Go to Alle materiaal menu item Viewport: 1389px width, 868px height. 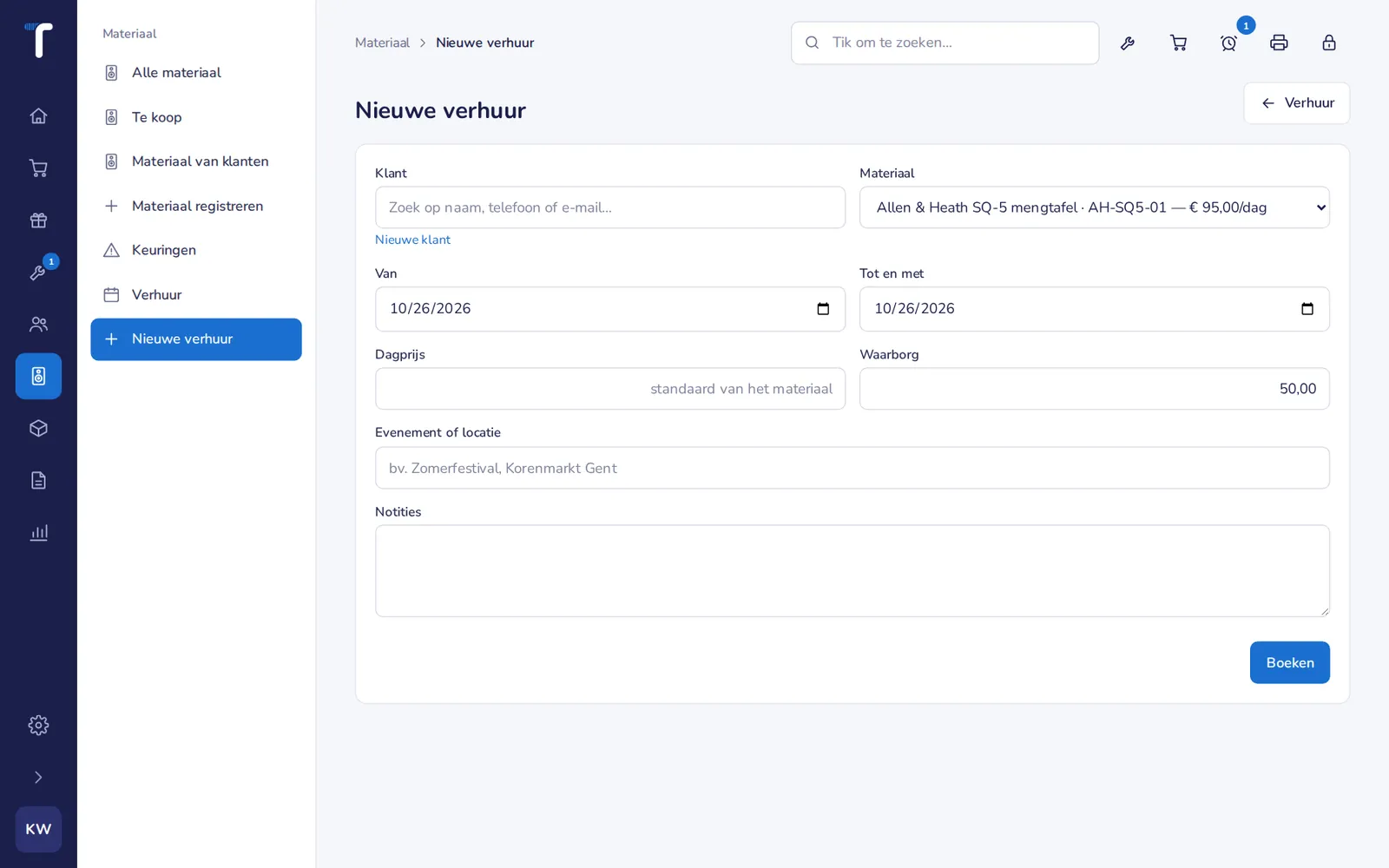pyautogui.click(x=196, y=73)
